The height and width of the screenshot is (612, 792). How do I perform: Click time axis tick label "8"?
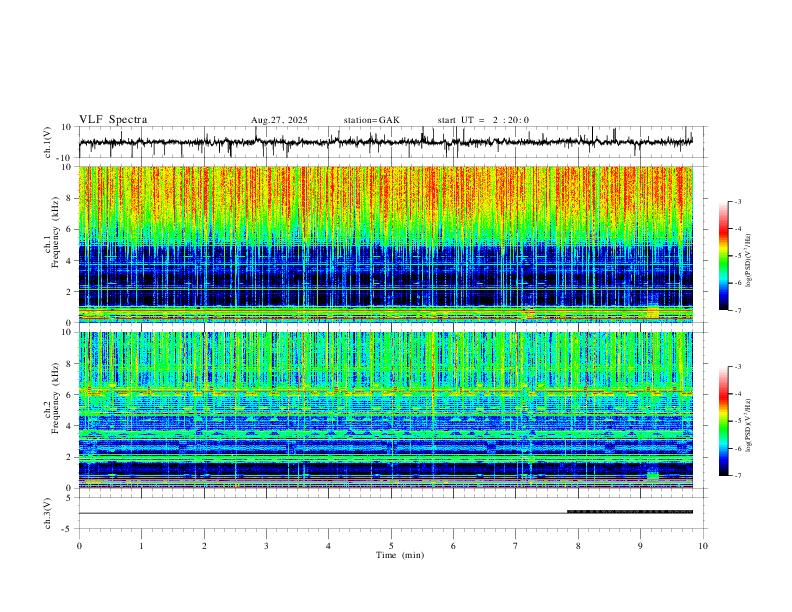point(578,546)
